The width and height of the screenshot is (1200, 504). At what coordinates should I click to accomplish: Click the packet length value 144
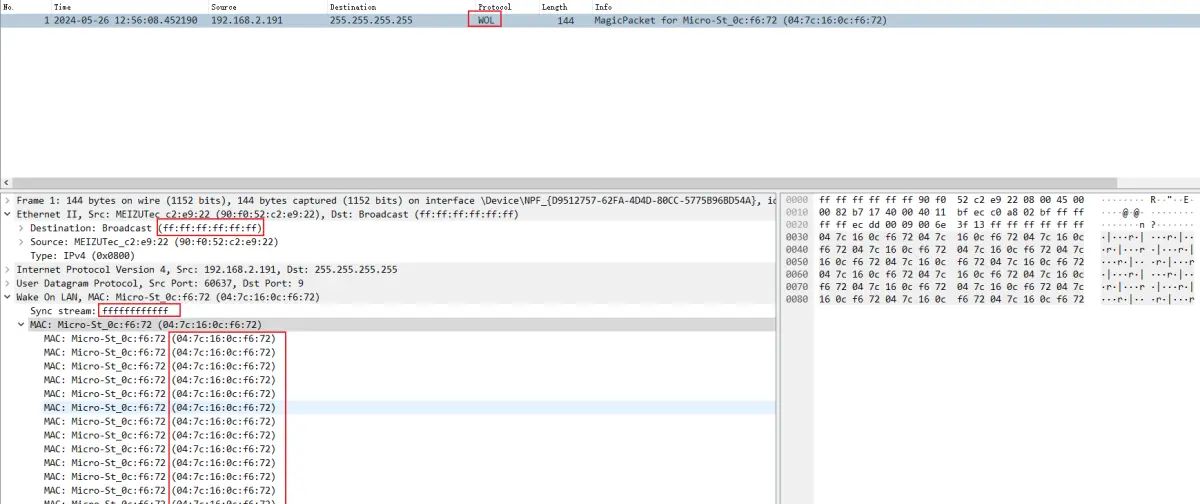[x=565, y=21]
